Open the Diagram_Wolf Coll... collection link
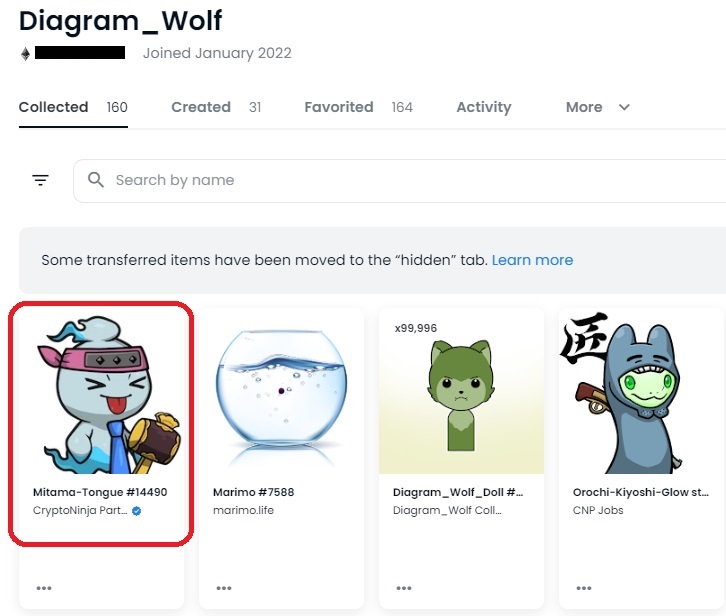The width and height of the screenshot is (726, 616). 447,510
